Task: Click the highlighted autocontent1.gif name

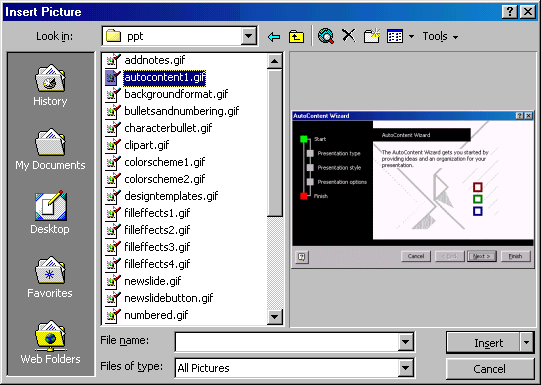Action: point(165,78)
